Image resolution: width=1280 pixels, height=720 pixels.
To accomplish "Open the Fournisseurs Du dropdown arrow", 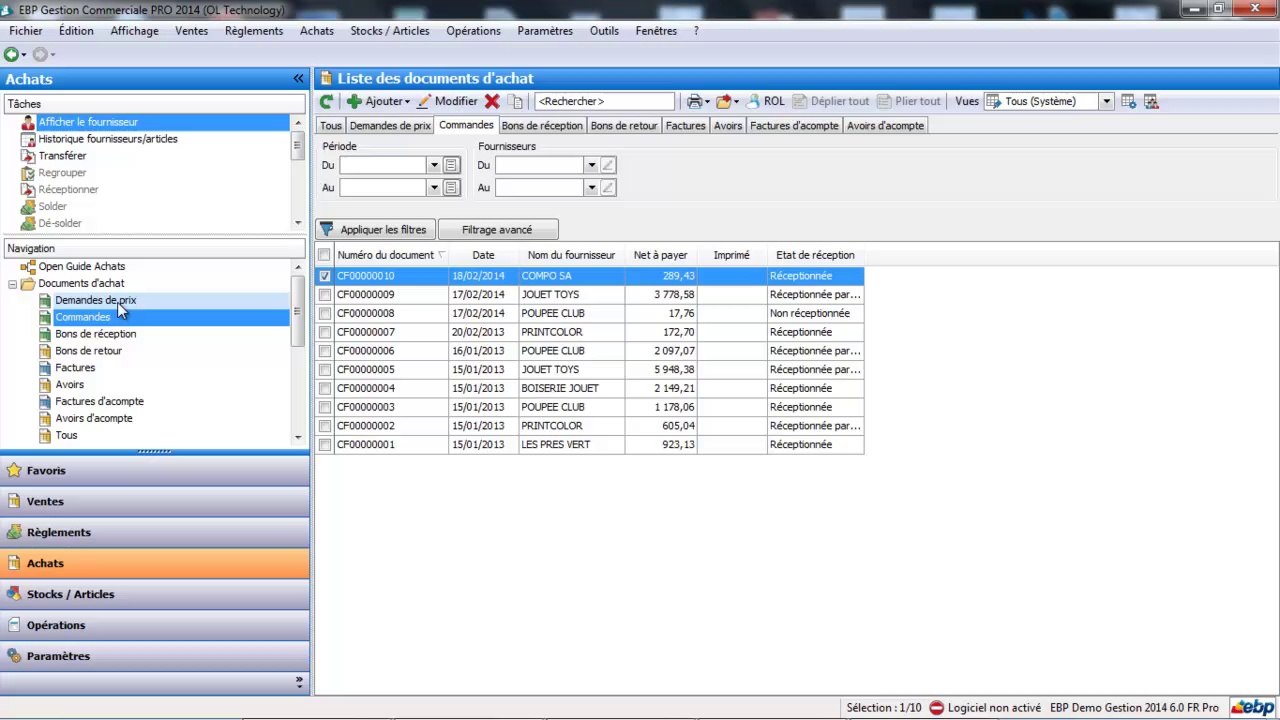I will pos(591,165).
